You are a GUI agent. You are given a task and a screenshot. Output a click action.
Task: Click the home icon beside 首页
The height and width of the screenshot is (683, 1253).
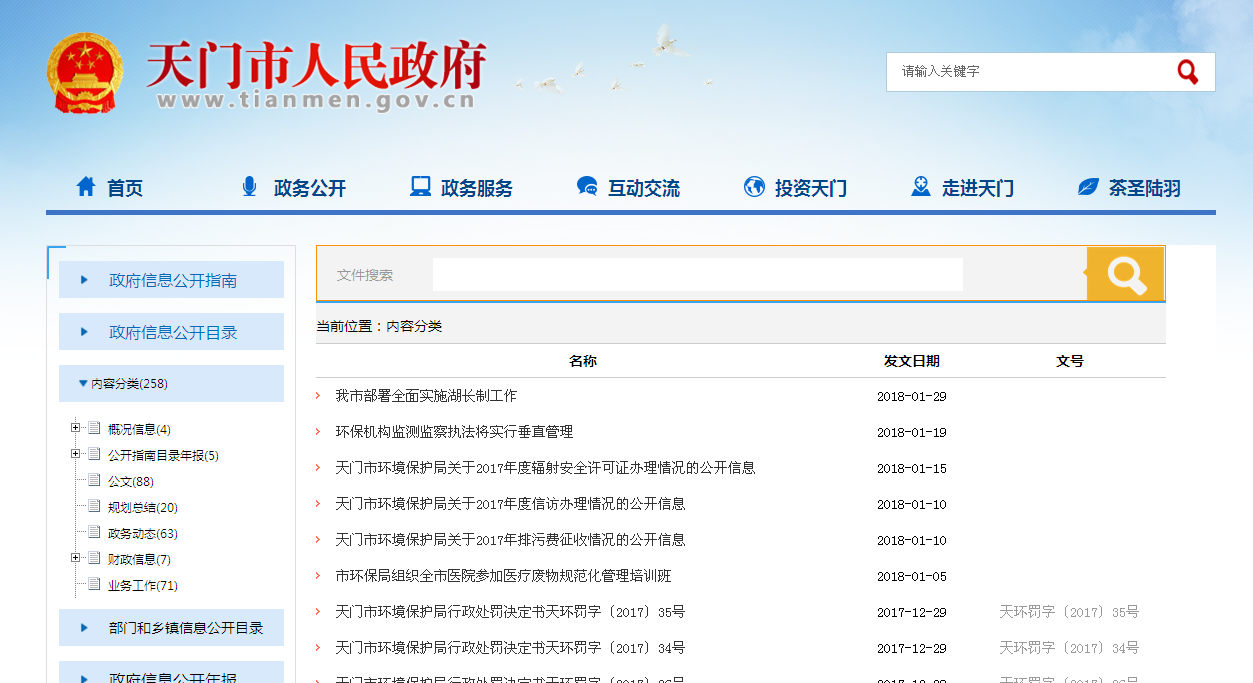tap(87, 187)
